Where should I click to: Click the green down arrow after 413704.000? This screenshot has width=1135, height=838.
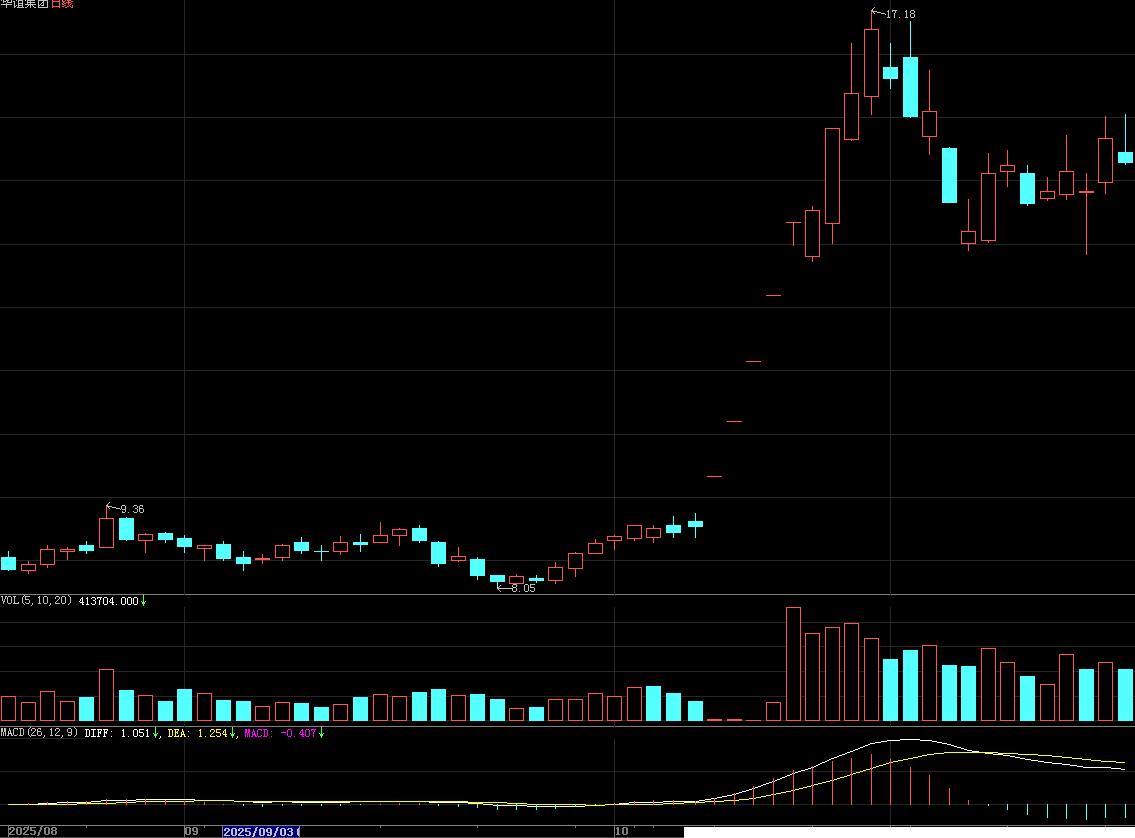[143, 601]
